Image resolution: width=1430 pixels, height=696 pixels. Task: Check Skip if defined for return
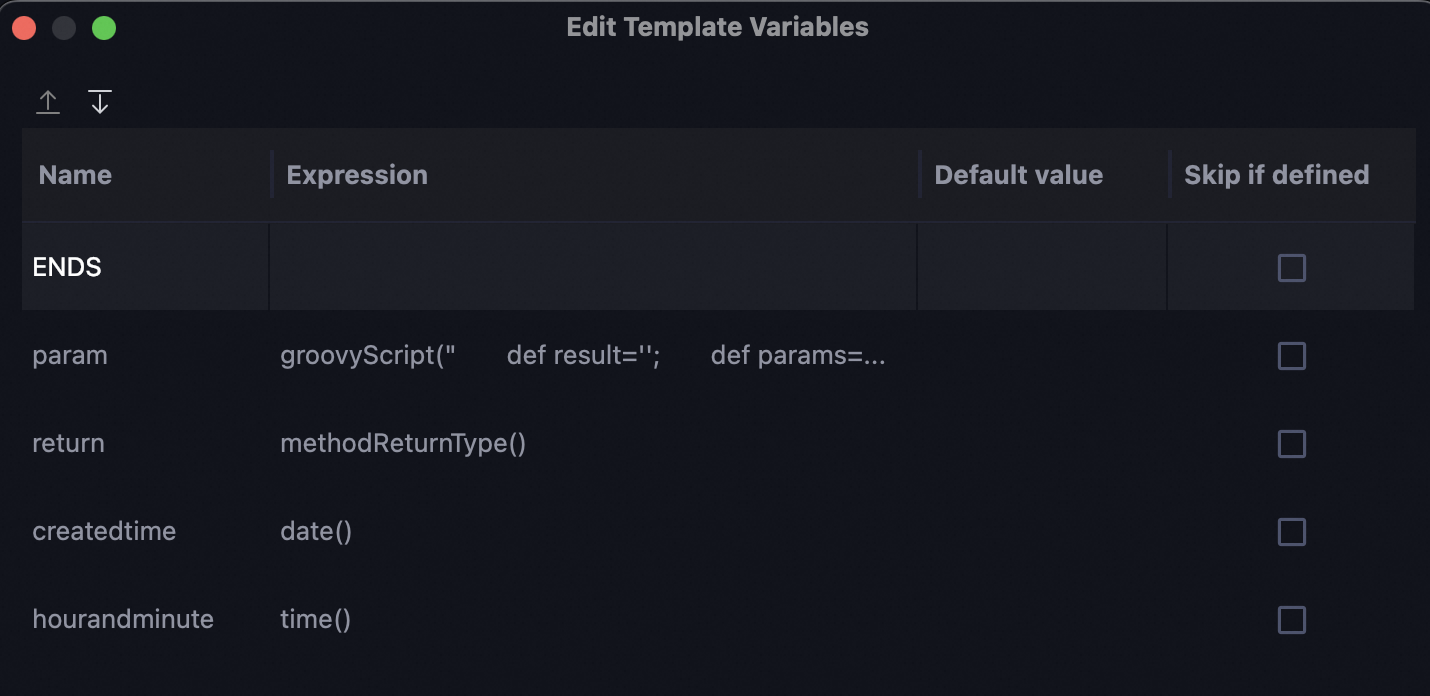(1291, 444)
